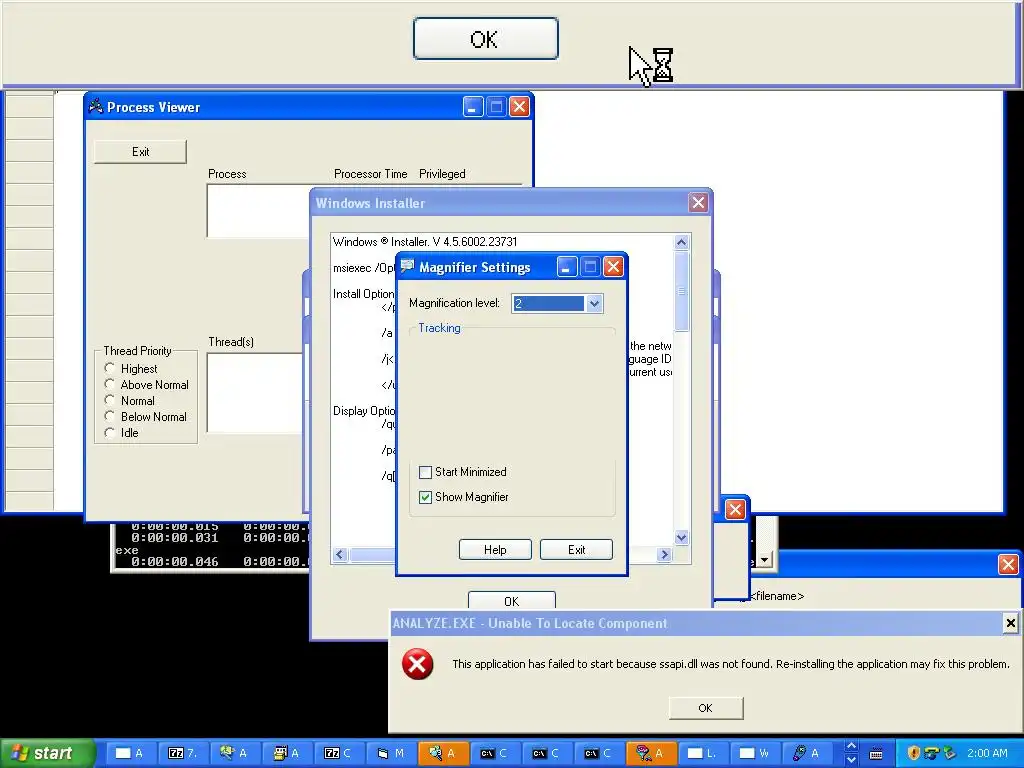Close the window showing <filename> text

1008,564
